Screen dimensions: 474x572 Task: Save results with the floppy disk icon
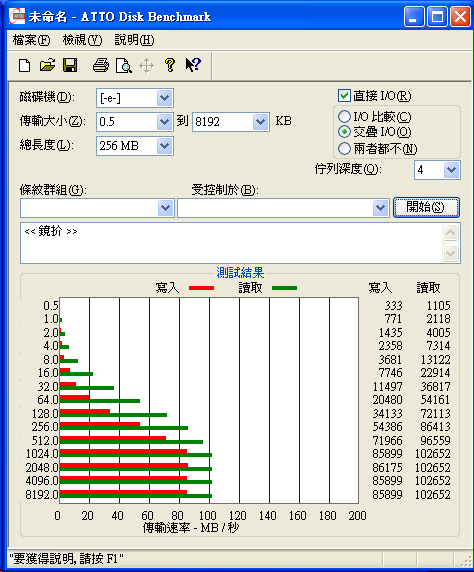(x=70, y=65)
